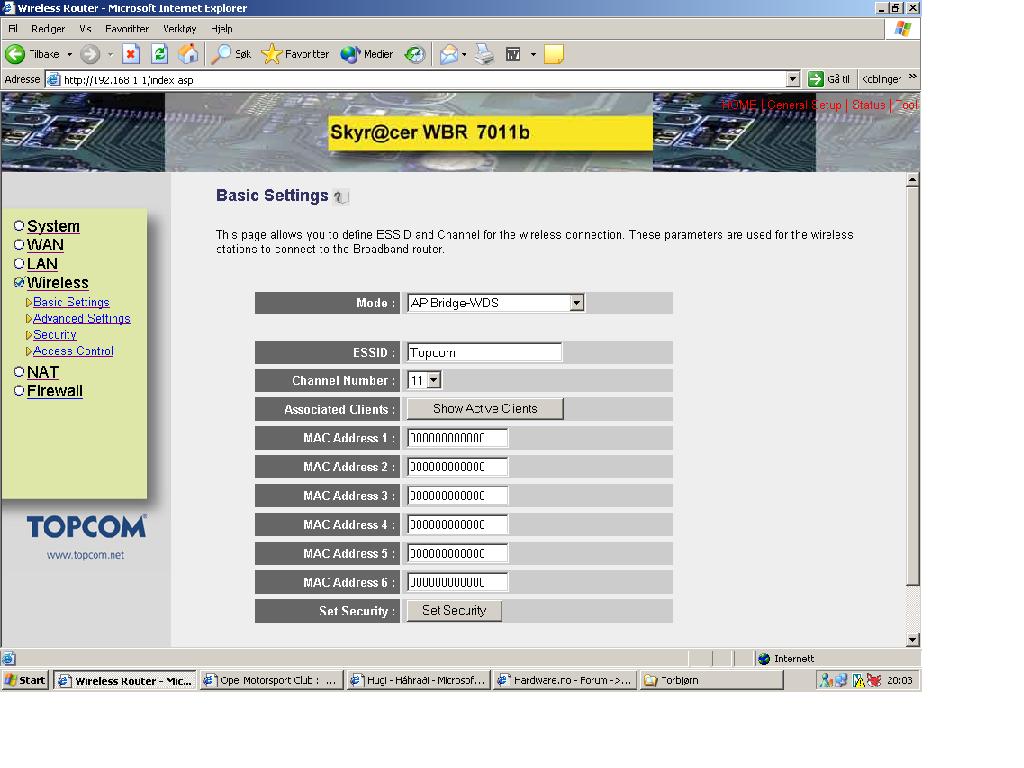The width and height of the screenshot is (1024, 768).
Task: Toggle the Wireless menu checkmark
Action: click(x=19, y=283)
